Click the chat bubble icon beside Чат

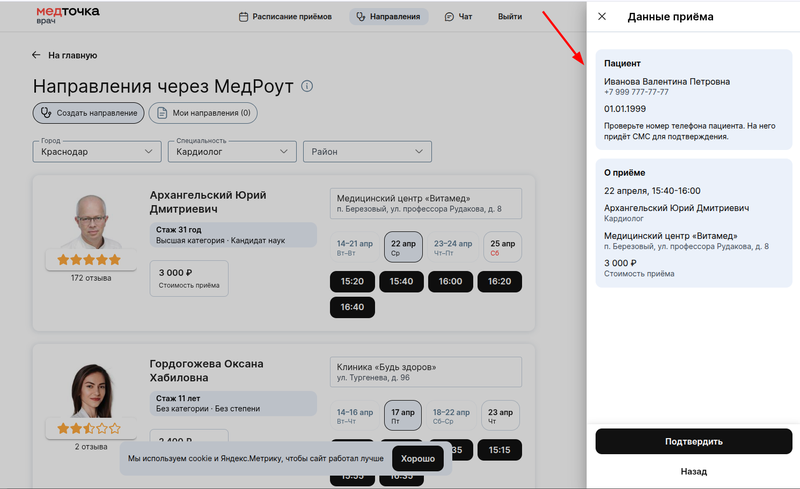(x=449, y=17)
